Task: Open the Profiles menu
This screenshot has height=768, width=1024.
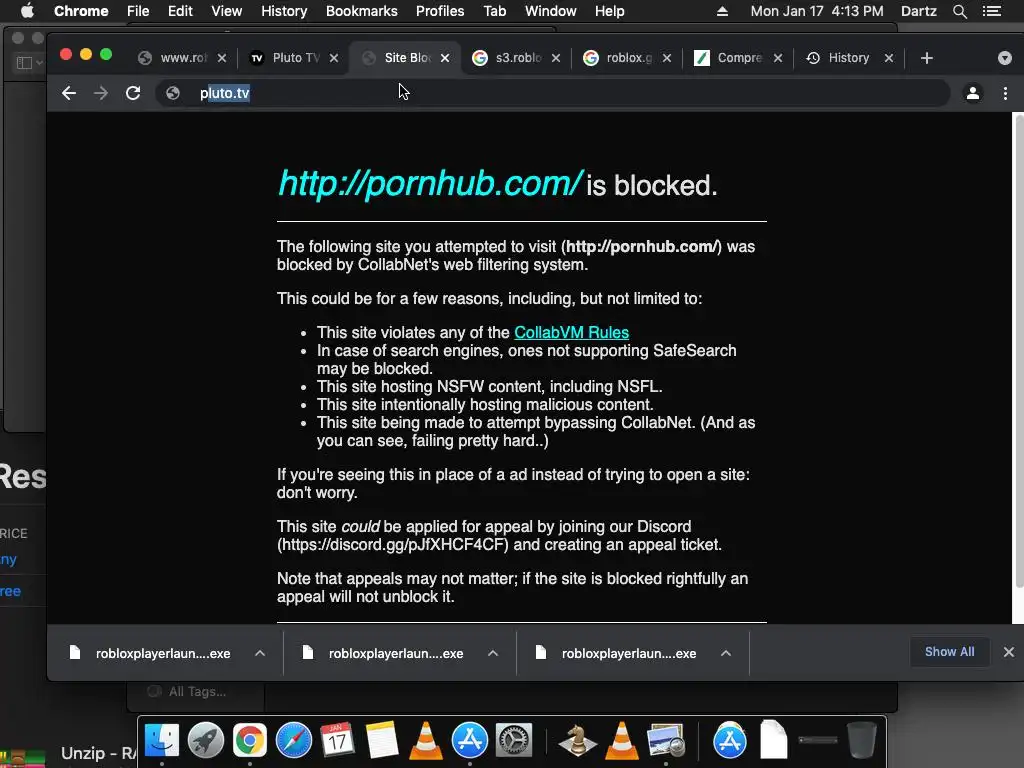Action: (x=440, y=11)
